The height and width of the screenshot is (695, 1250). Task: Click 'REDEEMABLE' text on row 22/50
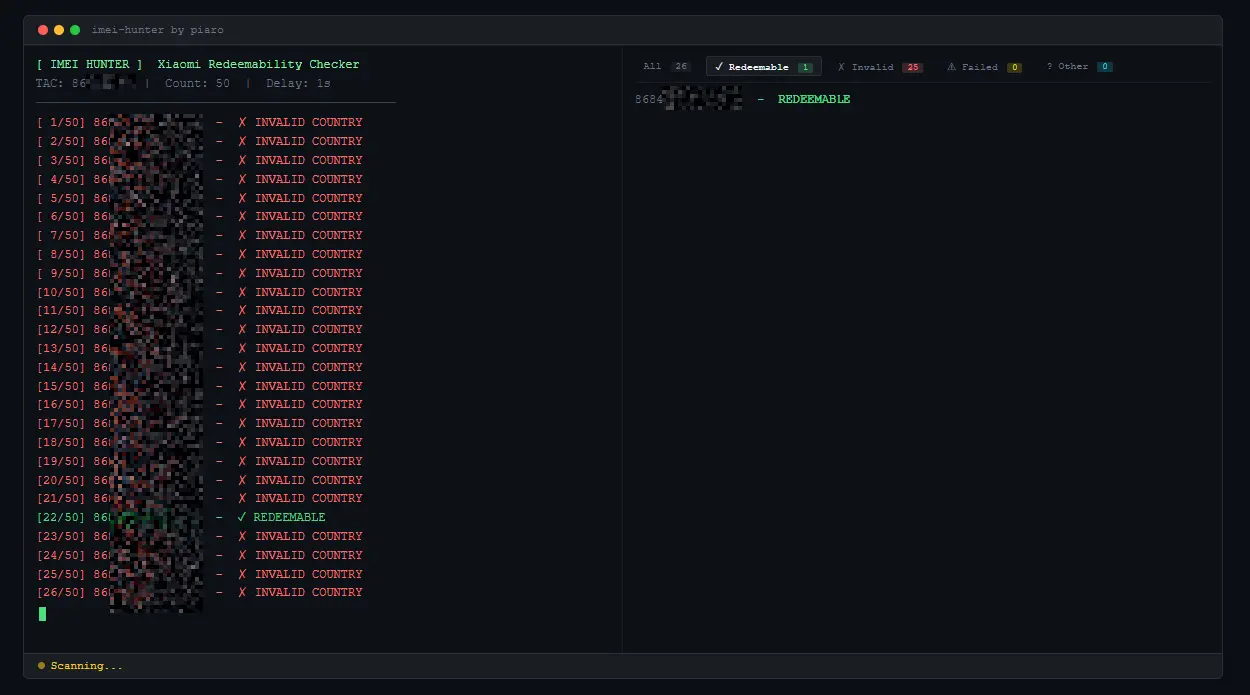click(290, 517)
